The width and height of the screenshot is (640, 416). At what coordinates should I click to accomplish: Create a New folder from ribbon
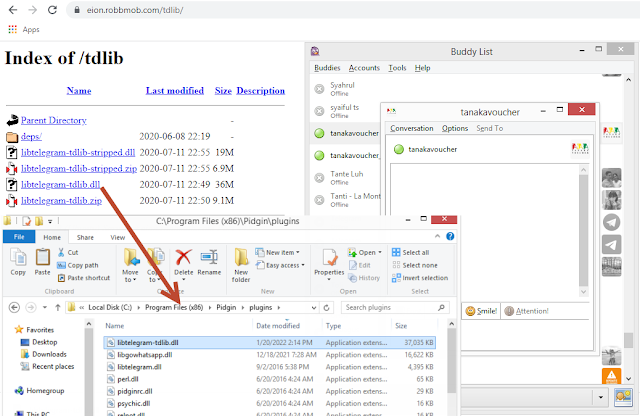tap(241, 265)
